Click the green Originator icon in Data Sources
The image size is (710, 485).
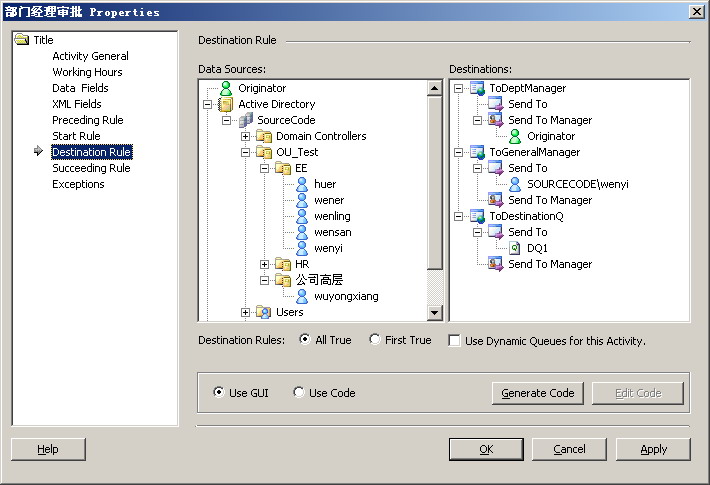225,88
